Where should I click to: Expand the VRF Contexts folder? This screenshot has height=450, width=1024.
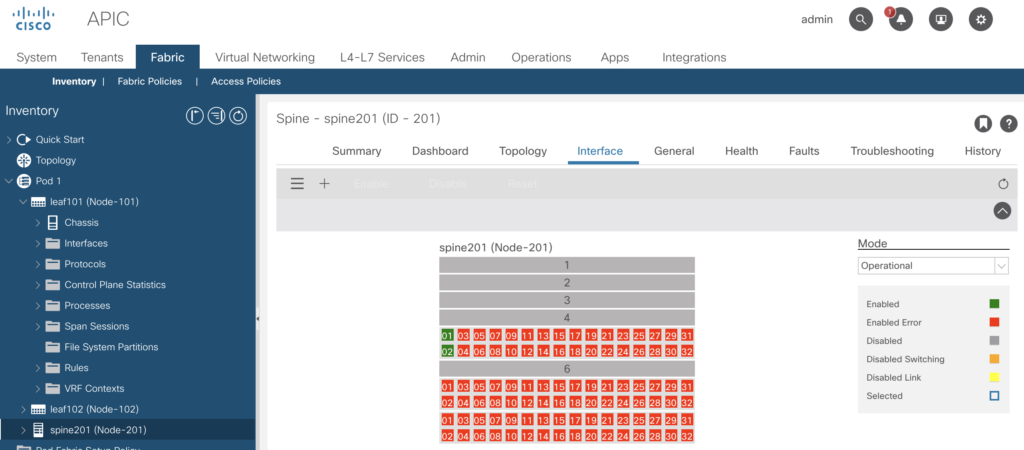[37, 389]
